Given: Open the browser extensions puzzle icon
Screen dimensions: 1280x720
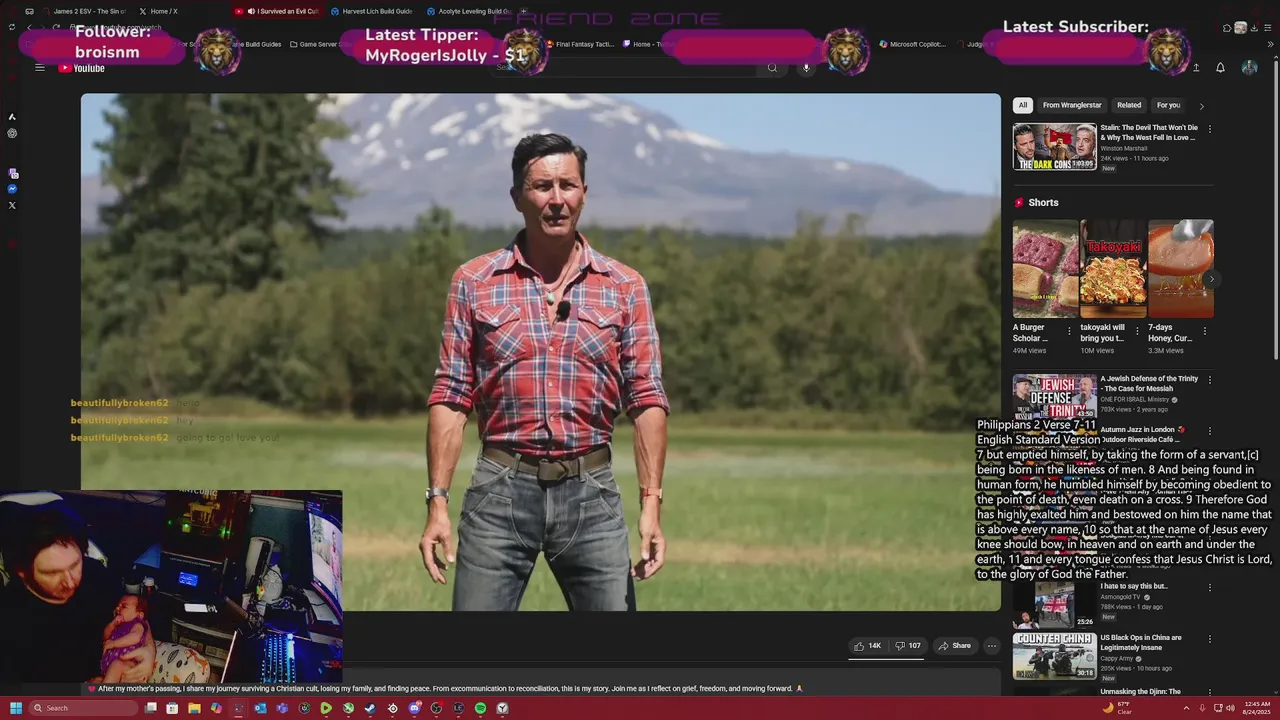Looking at the screenshot, I should [x=1227, y=28].
